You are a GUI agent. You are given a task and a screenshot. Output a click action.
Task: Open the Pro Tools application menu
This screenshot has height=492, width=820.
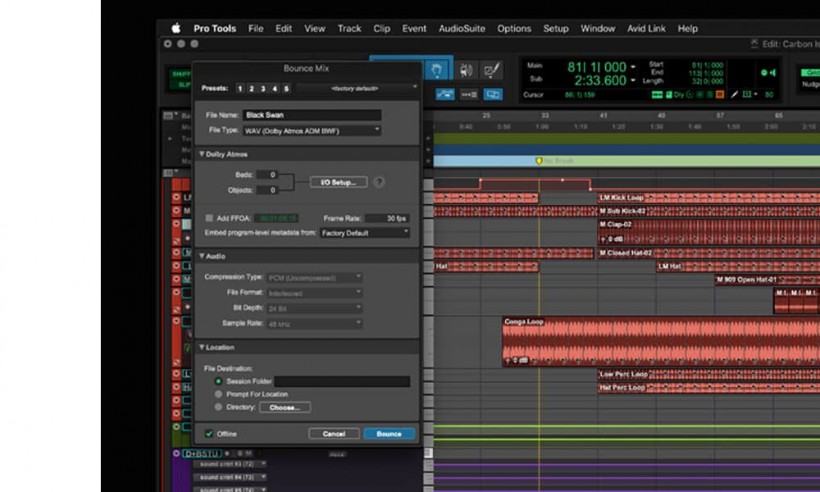click(214, 28)
